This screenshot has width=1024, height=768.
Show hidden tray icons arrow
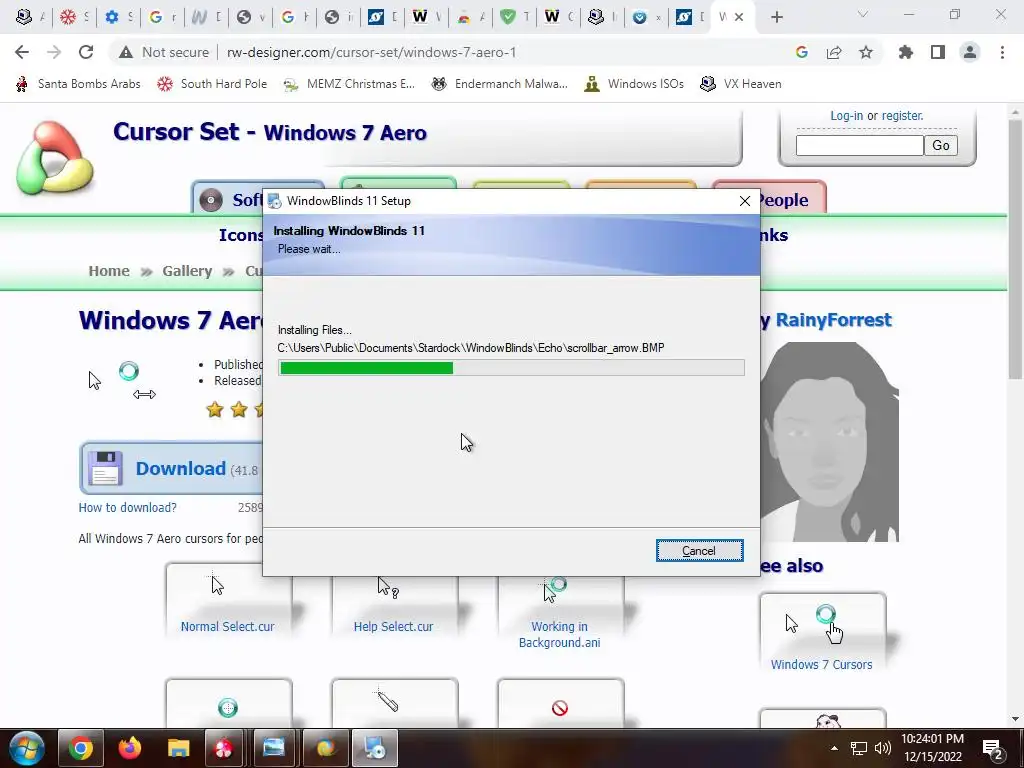pyautogui.click(x=834, y=748)
